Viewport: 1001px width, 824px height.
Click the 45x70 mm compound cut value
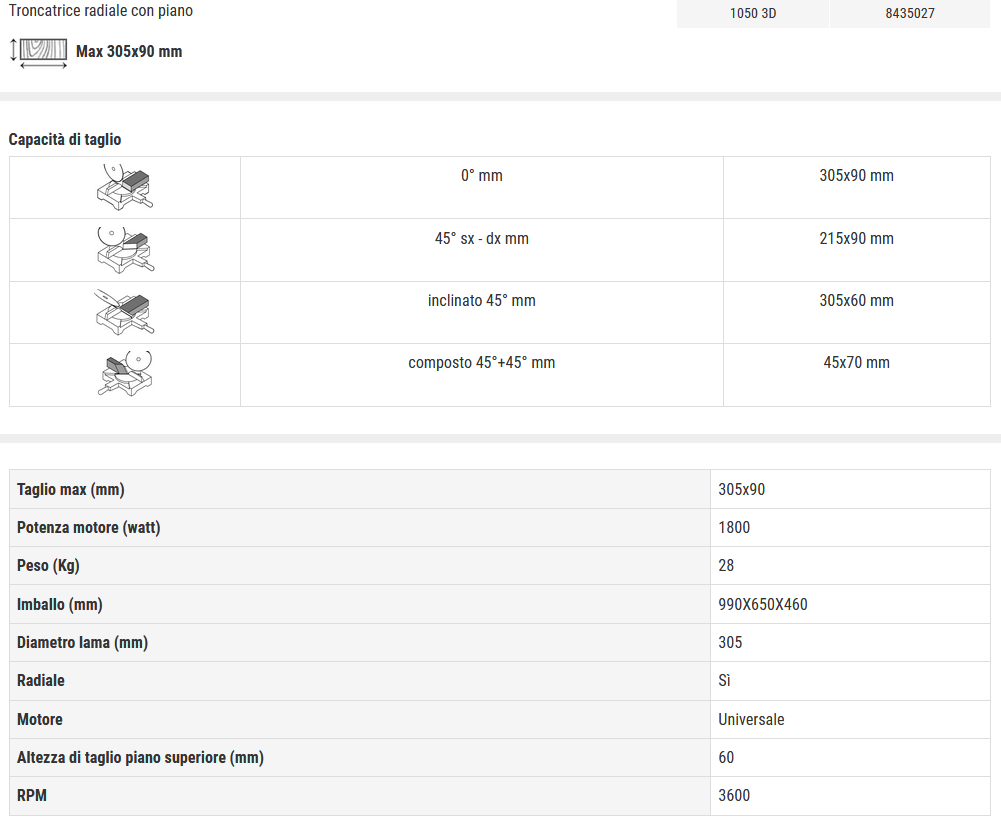click(x=856, y=363)
